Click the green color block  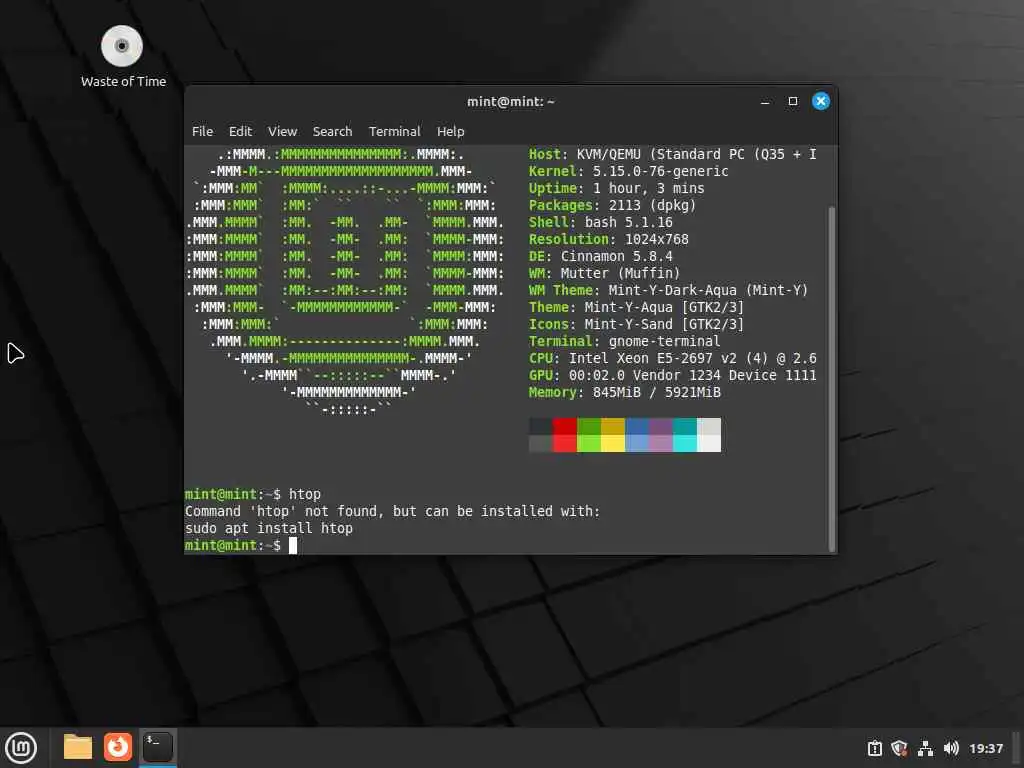pyautogui.click(x=589, y=435)
